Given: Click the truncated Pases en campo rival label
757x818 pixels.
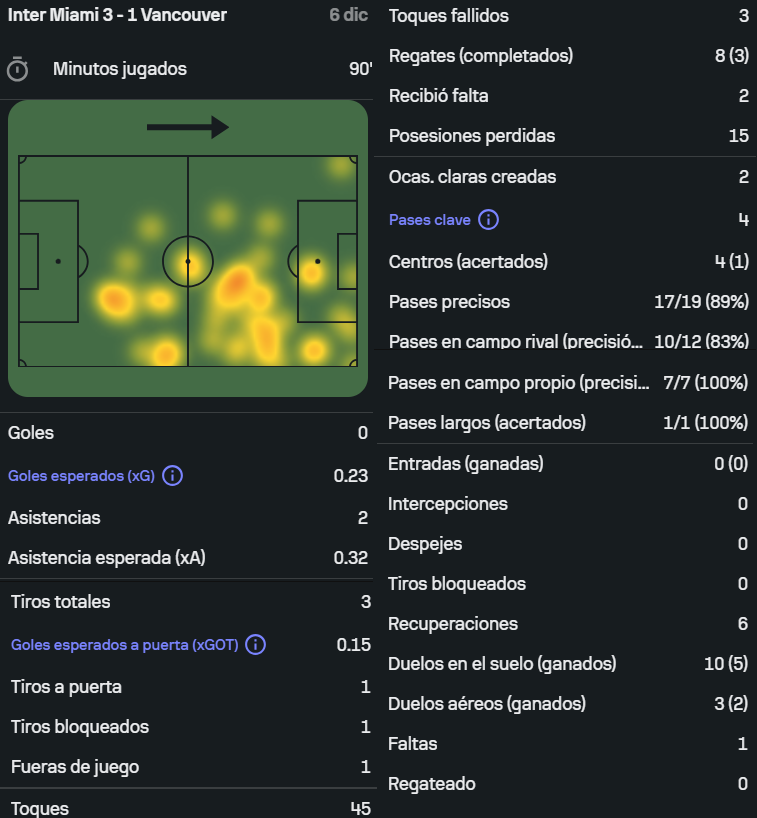Looking at the screenshot, I should [515, 342].
